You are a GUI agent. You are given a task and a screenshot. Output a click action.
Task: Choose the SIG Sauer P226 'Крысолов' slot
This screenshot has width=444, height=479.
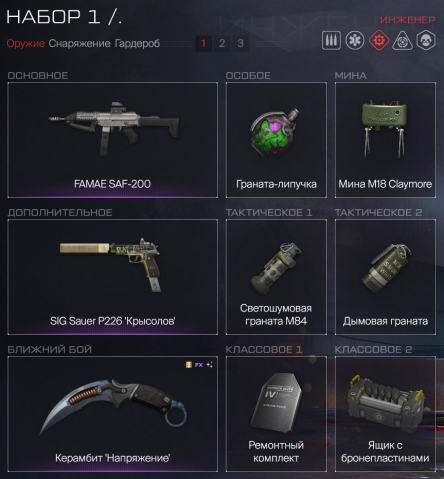click(113, 277)
